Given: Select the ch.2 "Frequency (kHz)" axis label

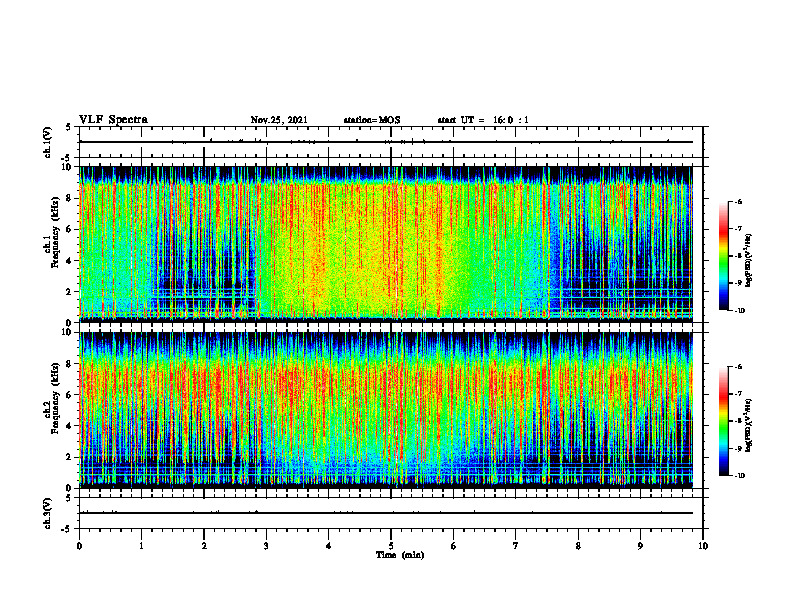Looking at the screenshot, I should [55, 400].
